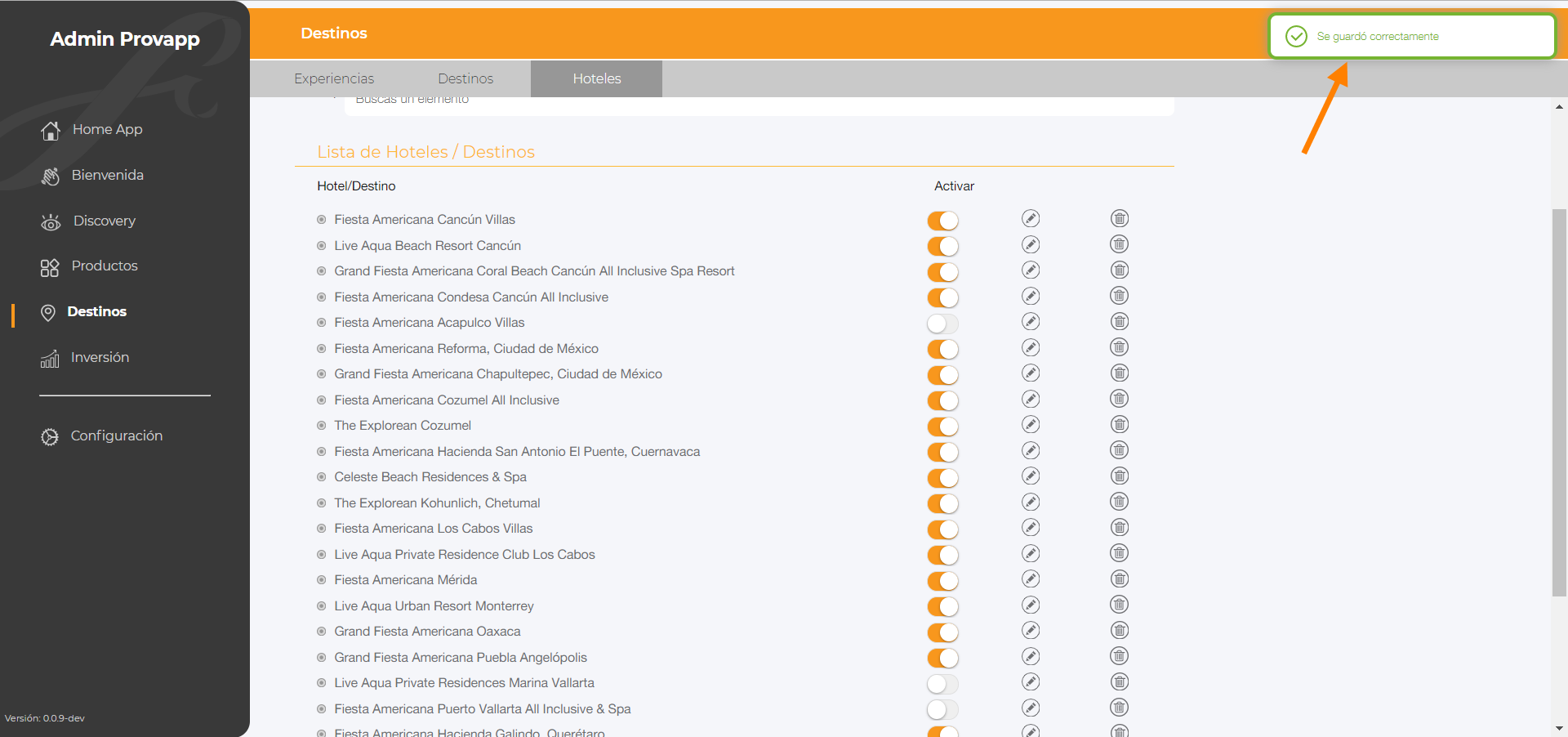Open Configuración settings
Image resolution: width=1568 pixels, height=737 pixels.
click(101, 436)
